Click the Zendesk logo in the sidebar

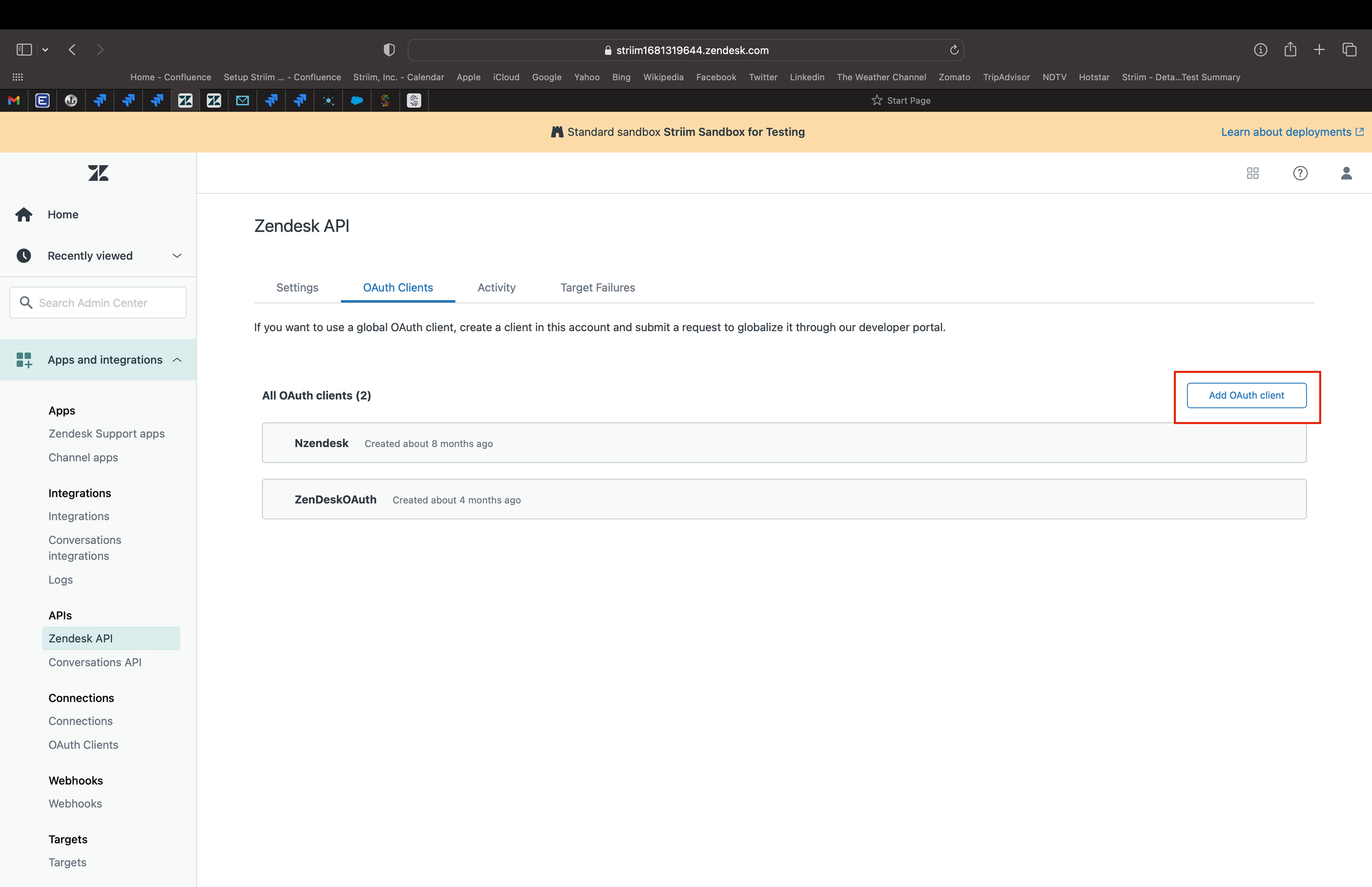tap(98, 172)
